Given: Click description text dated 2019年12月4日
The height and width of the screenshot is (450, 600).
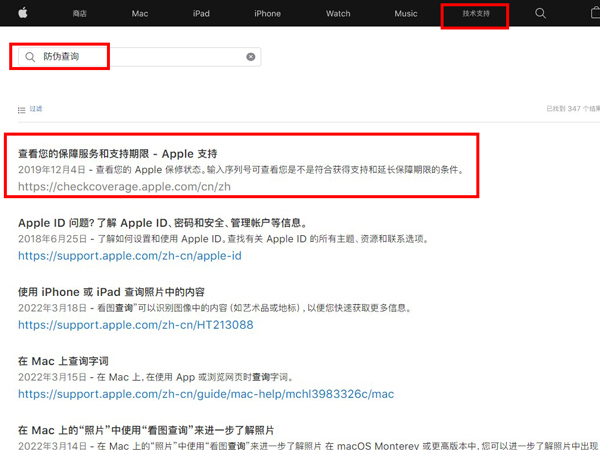Looking at the screenshot, I should point(241,170).
